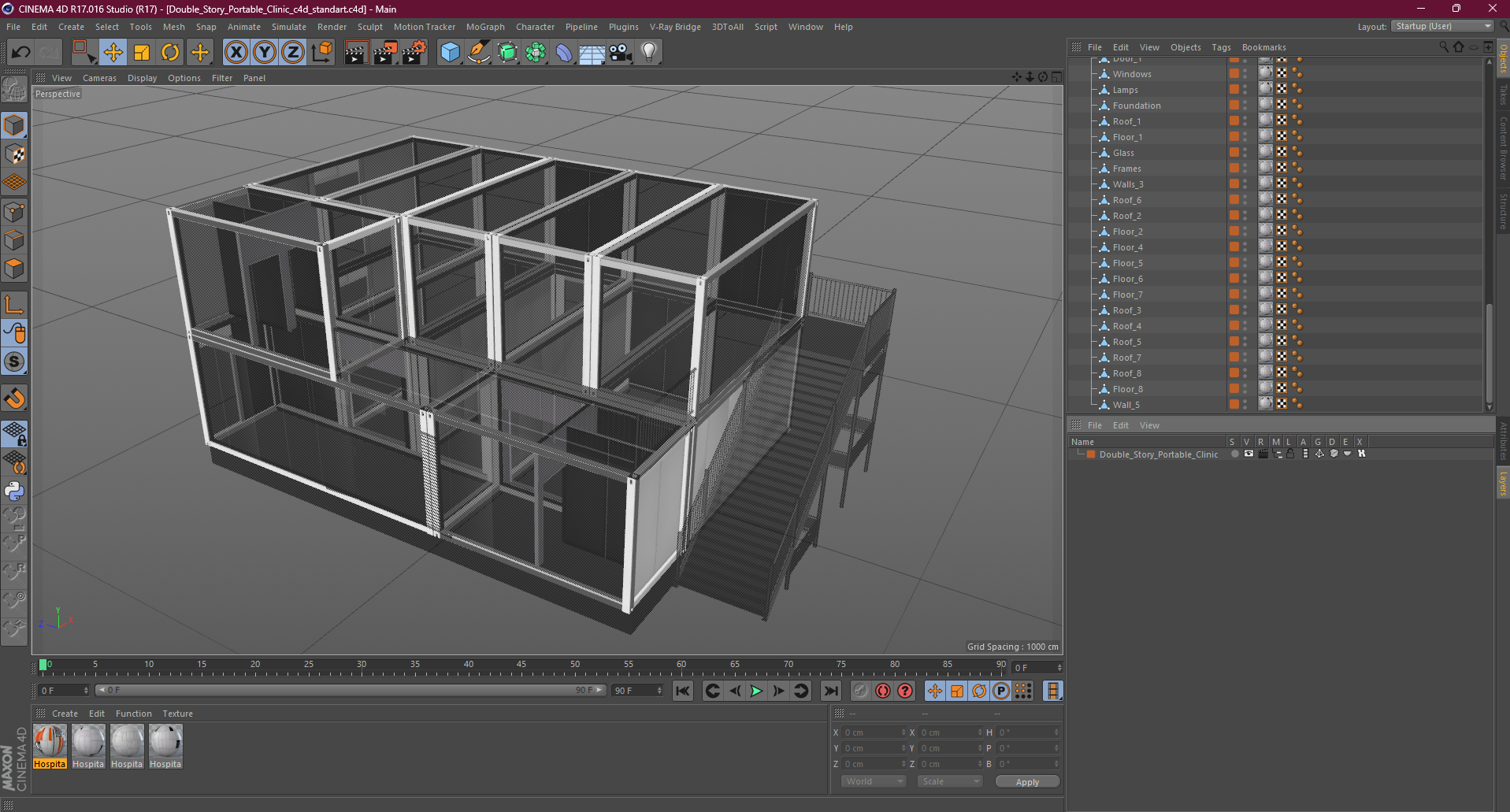Click the magnet Snap icon
Screen dimensions: 1510x812
[14, 399]
